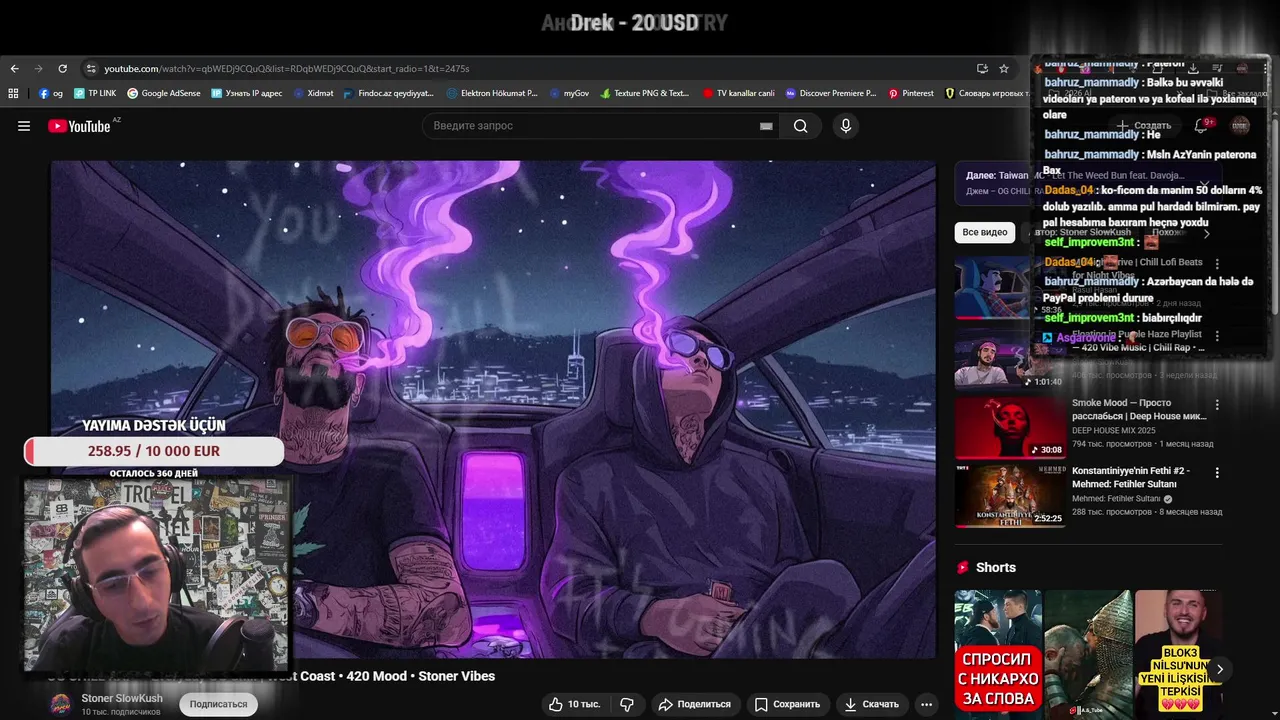This screenshot has height=720, width=1280.
Task: Go forward with the browser forward arrow
Action: click(x=38, y=68)
